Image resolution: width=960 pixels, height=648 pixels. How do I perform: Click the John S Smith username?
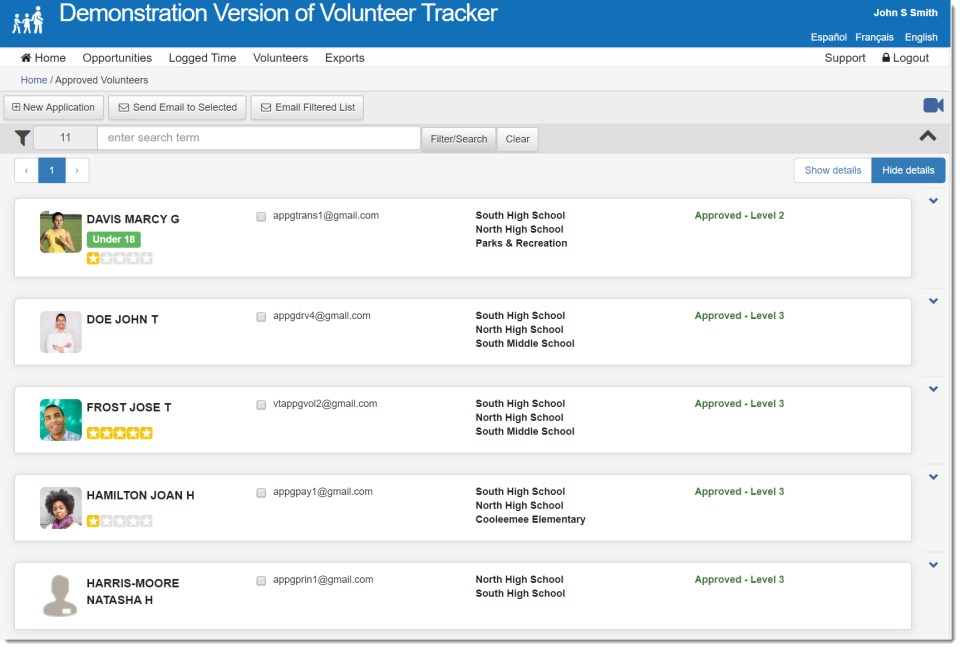[905, 13]
